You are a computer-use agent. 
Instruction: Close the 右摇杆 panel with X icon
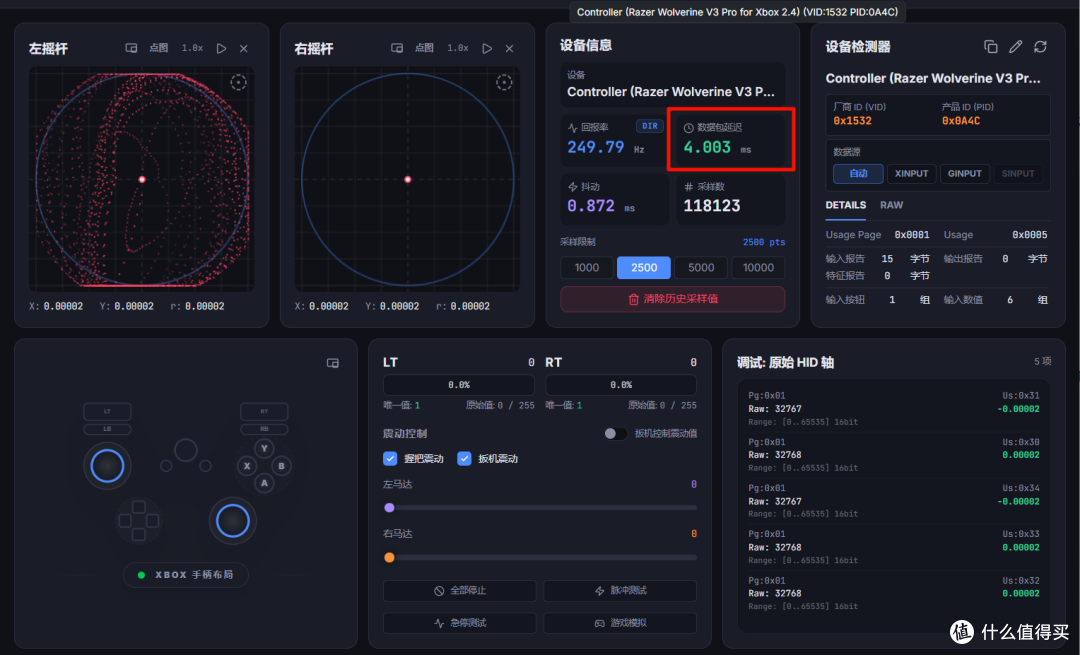point(510,48)
